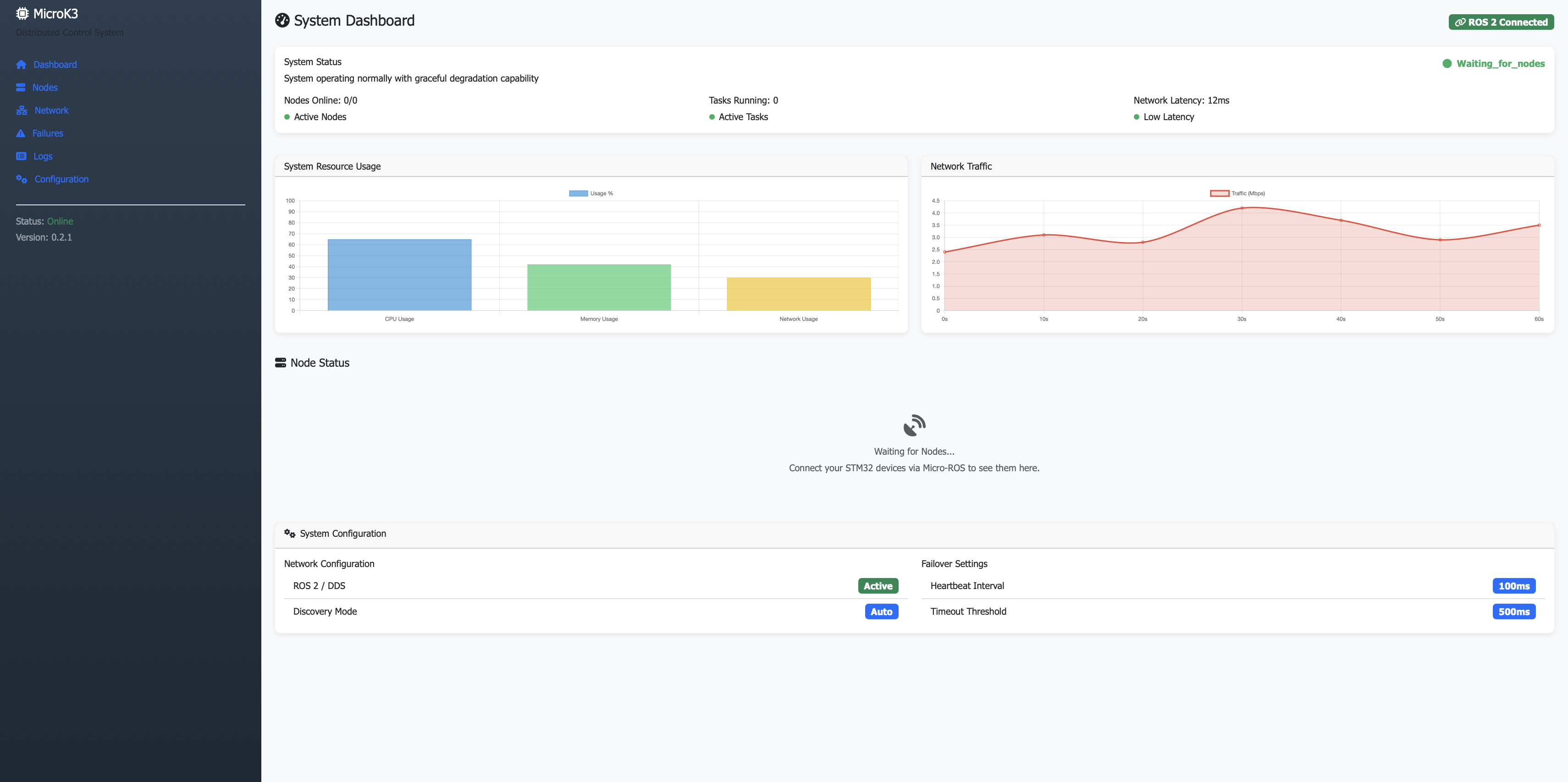Image resolution: width=1568 pixels, height=782 pixels.
Task: Toggle Traffic (Mbps) legend in Network Traffic chart
Action: coord(1237,193)
